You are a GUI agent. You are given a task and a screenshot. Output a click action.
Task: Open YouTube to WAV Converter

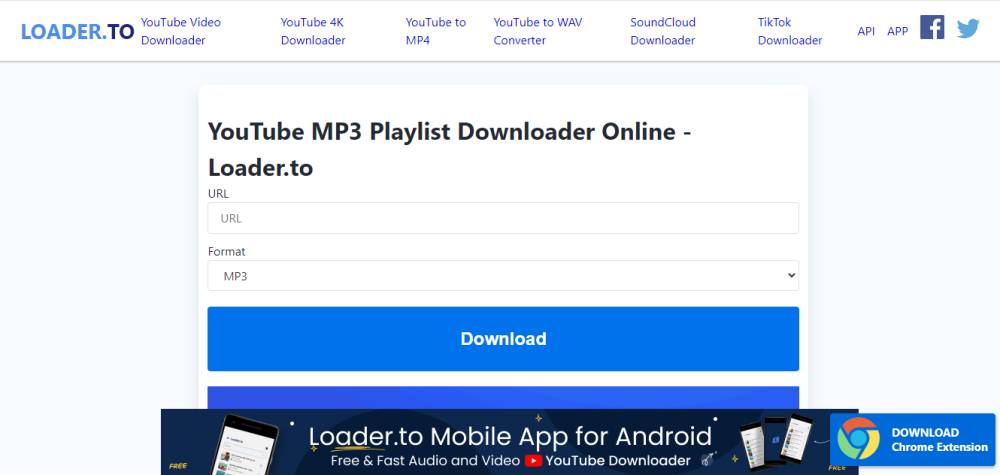[538, 31]
